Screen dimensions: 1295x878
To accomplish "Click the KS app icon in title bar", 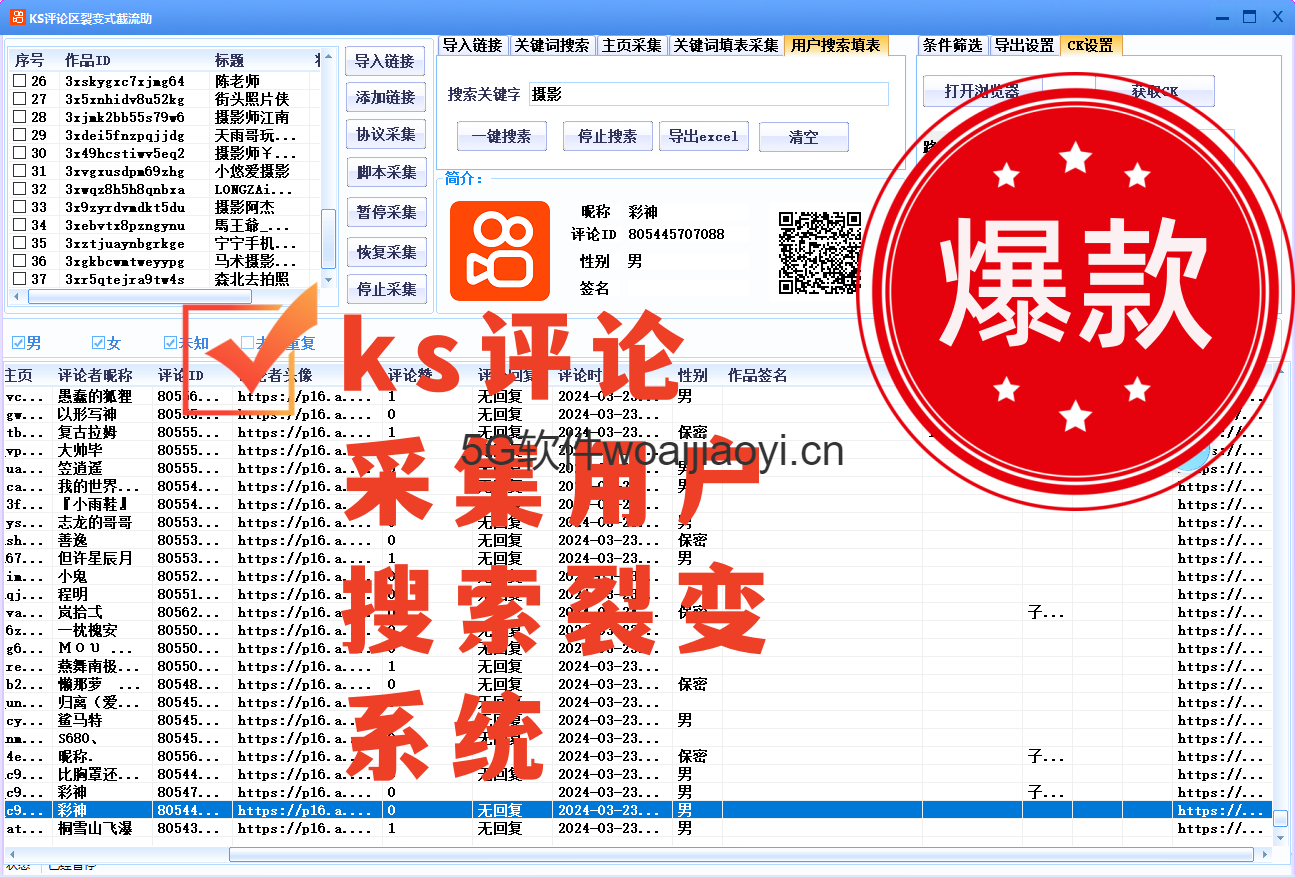I will (17, 17).
